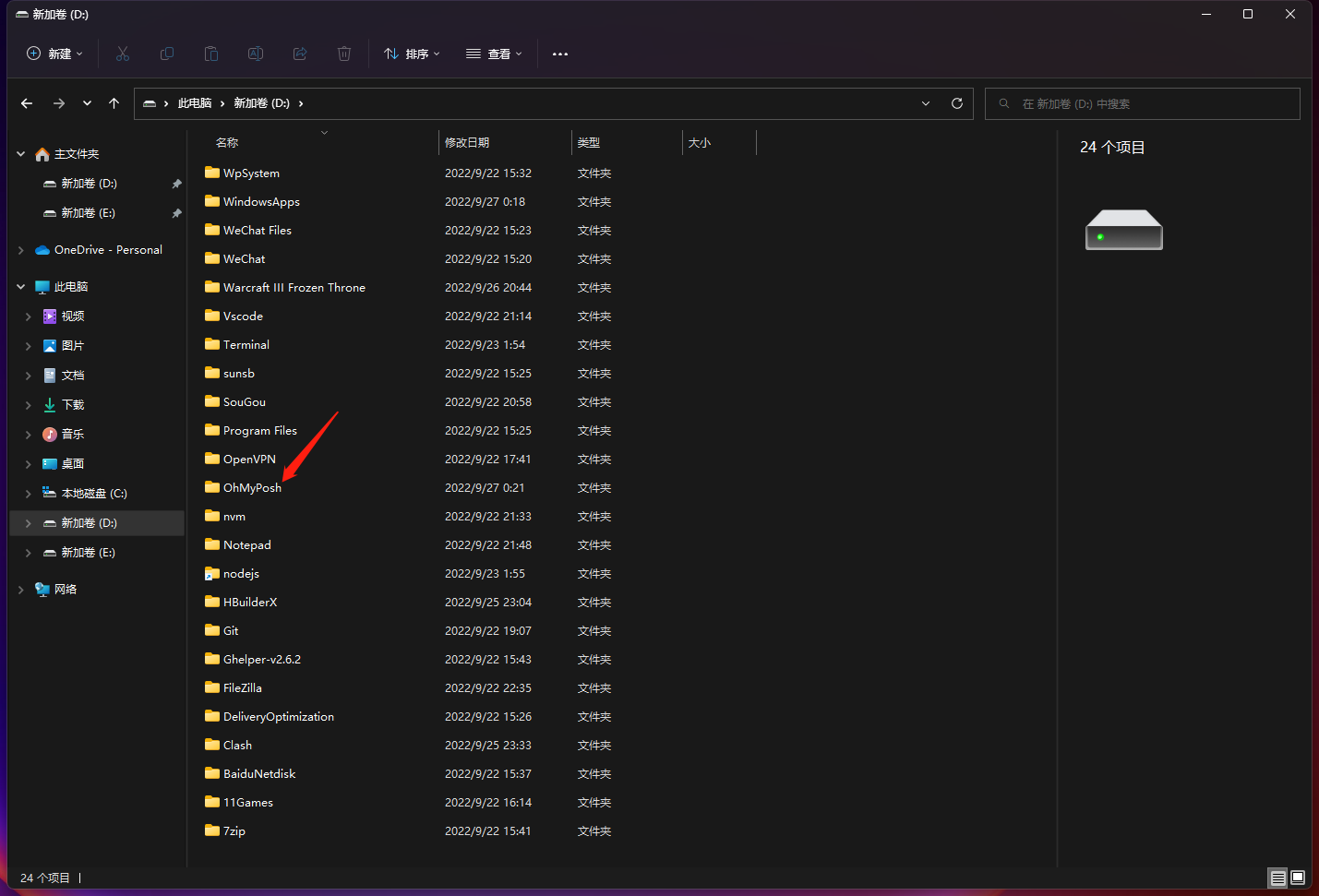Sort by 修改日期 column header
This screenshot has width=1319, height=896.
tap(467, 142)
